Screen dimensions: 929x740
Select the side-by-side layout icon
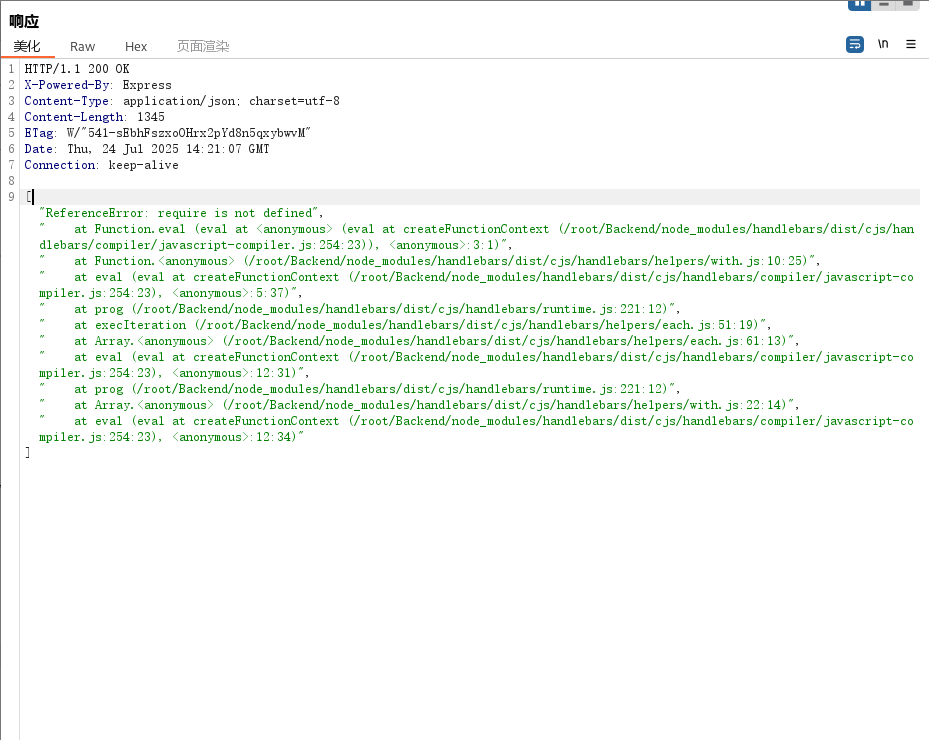point(859,4)
